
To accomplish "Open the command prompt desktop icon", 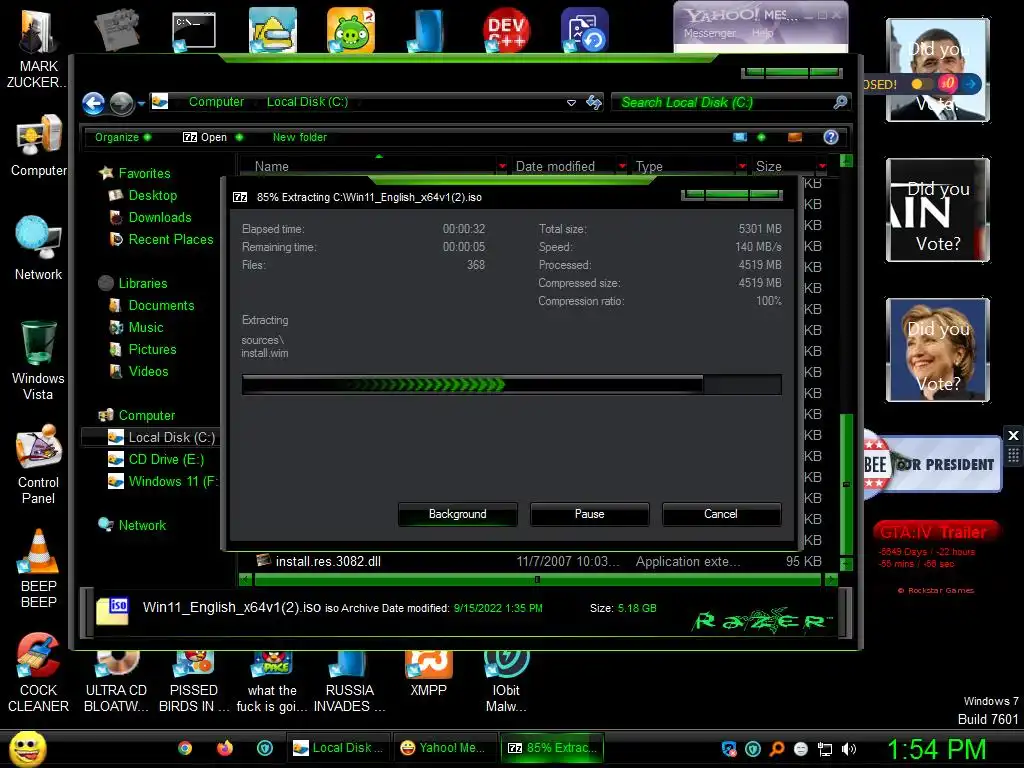I will tap(194, 31).
